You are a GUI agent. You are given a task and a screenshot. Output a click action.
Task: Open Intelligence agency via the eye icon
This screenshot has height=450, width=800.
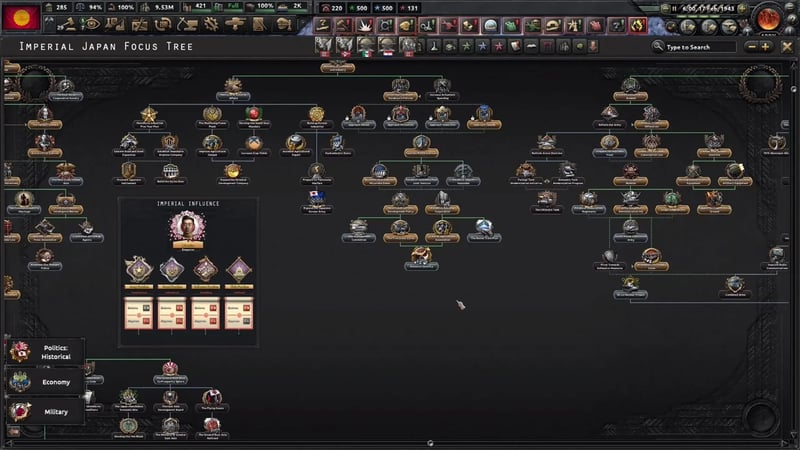click(x=91, y=23)
